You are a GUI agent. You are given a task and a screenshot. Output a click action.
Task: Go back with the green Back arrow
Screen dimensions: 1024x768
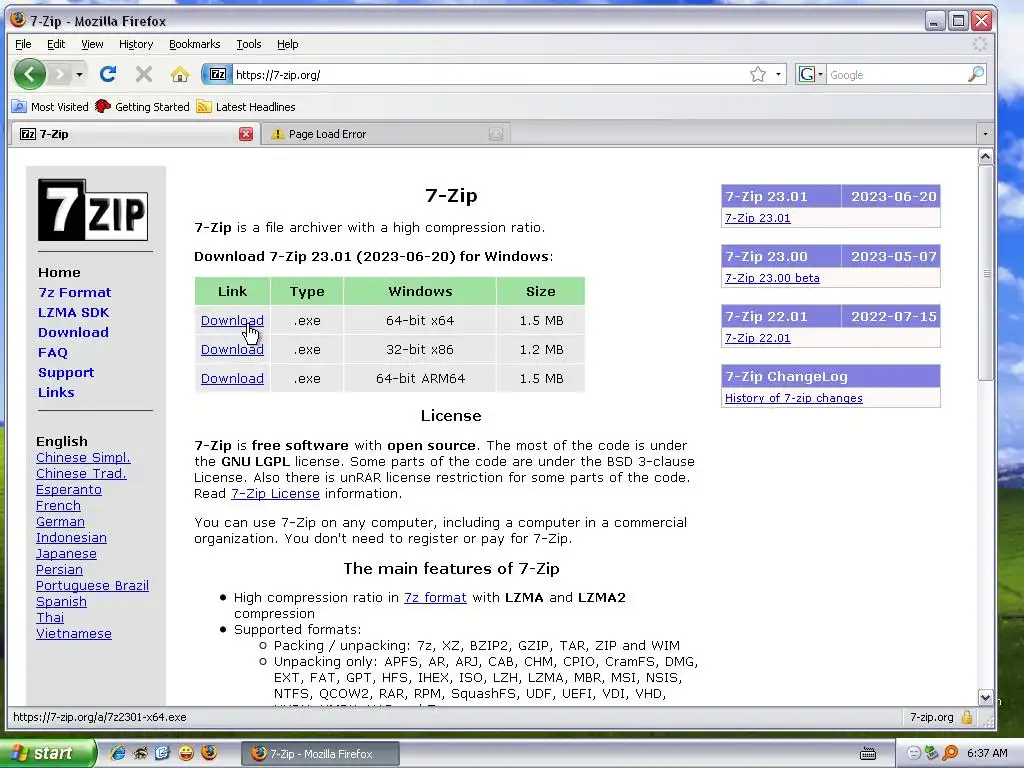(x=29, y=74)
